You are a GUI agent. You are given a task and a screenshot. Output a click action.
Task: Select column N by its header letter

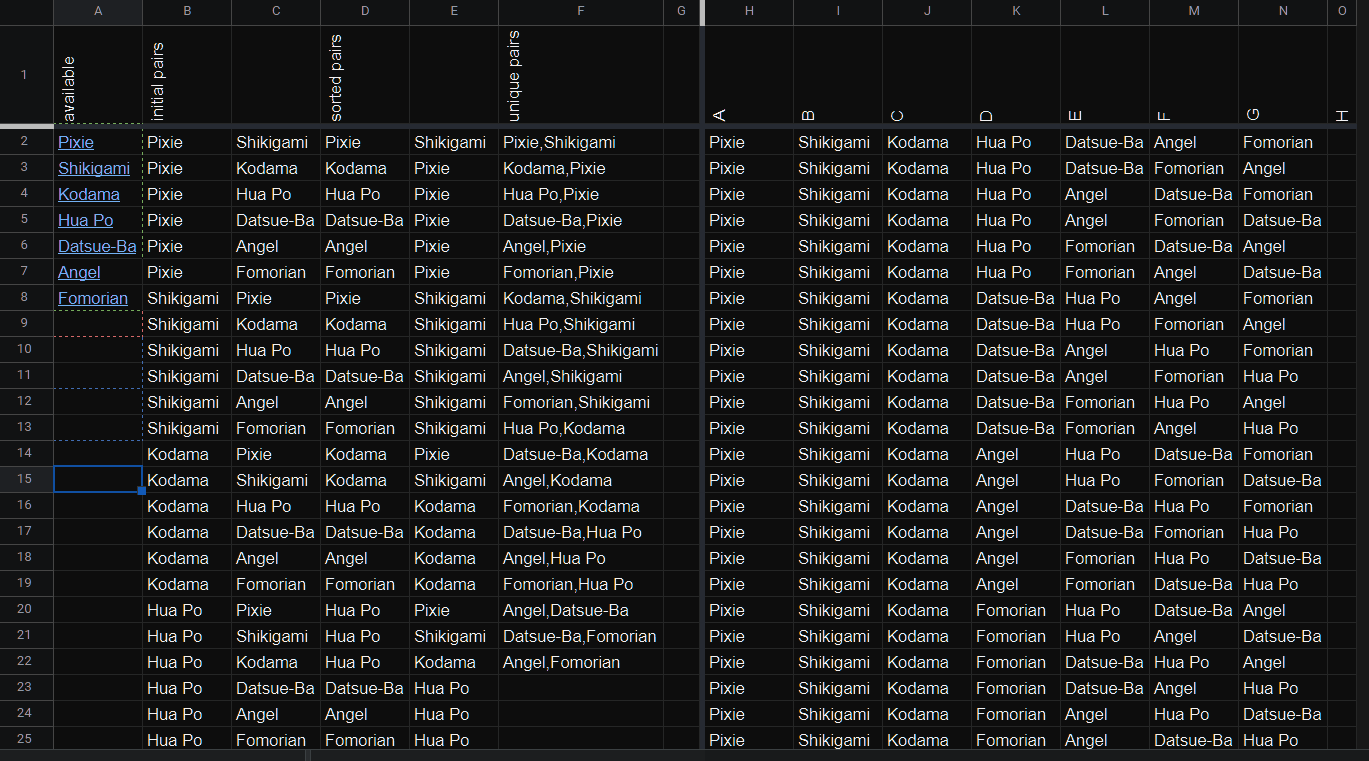pos(1283,11)
